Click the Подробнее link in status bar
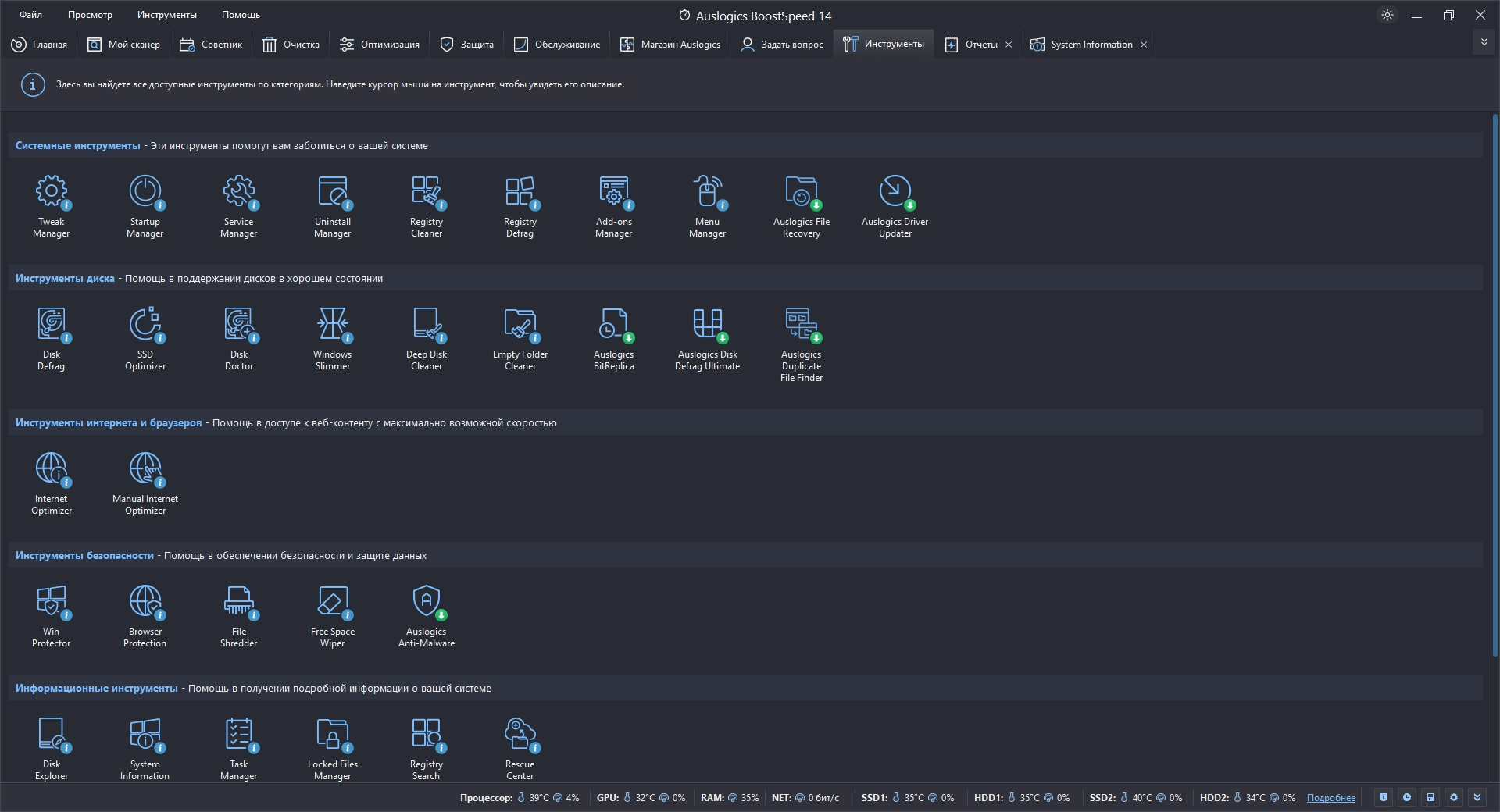1500x812 pixels. [1330, 798]
